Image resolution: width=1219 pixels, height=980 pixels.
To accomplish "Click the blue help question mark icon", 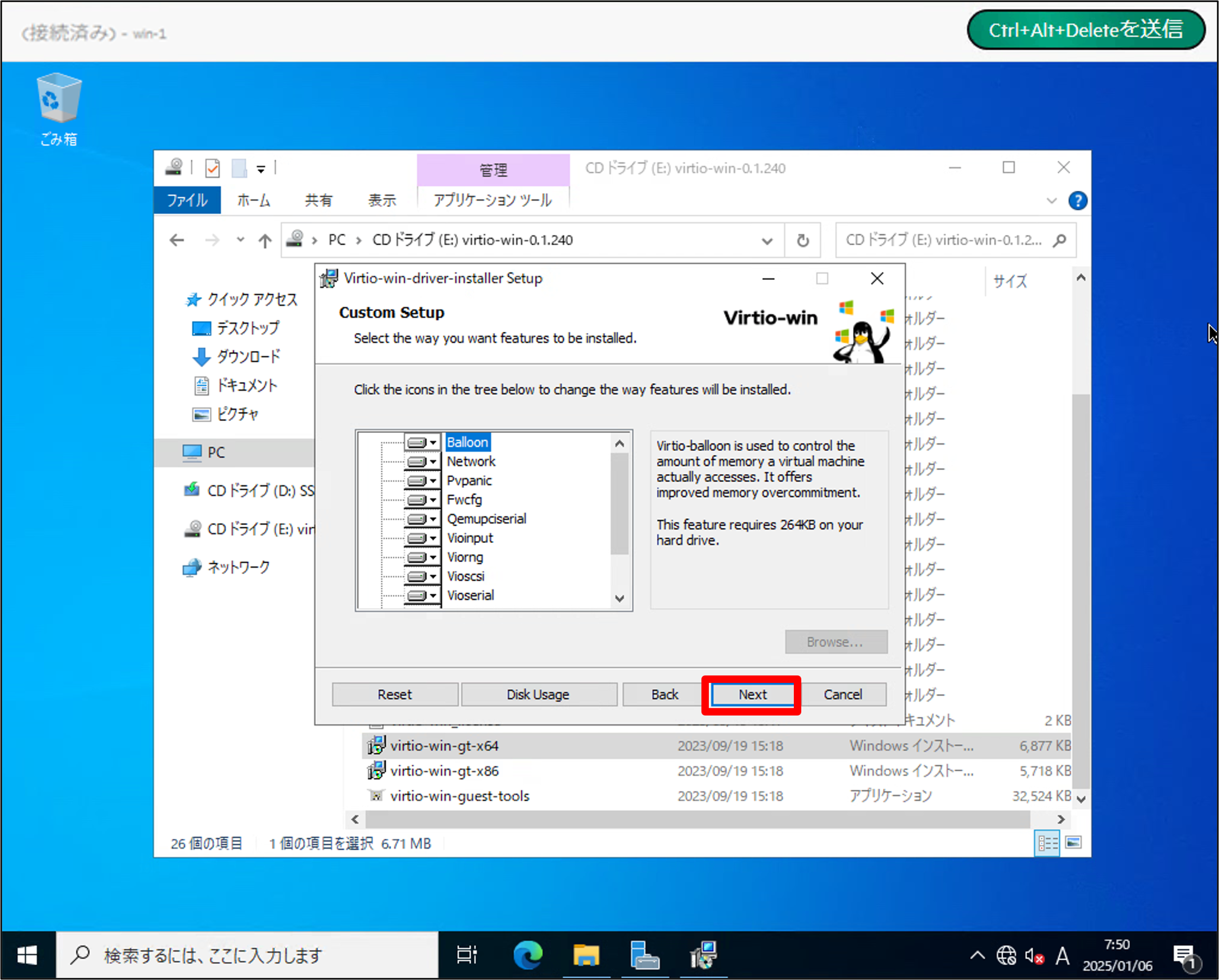I will (x=1077, y=201).
